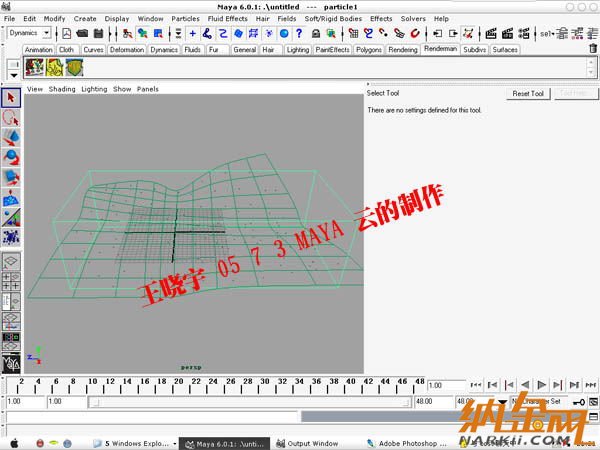600x450 pixels.
Task: Switch to the Polygons shelf tab
Action: click(x=369, y=50)
